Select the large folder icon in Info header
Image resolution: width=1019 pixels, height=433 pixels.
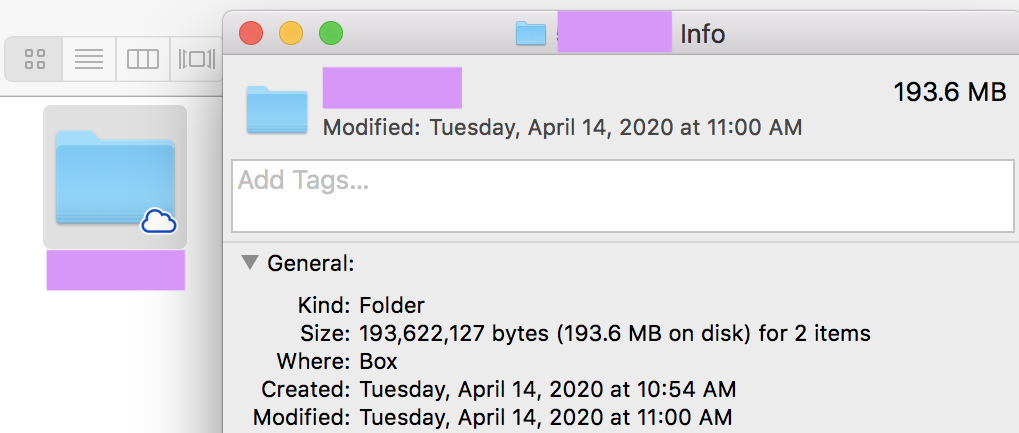pyautogui.click(x=277, y=110)
